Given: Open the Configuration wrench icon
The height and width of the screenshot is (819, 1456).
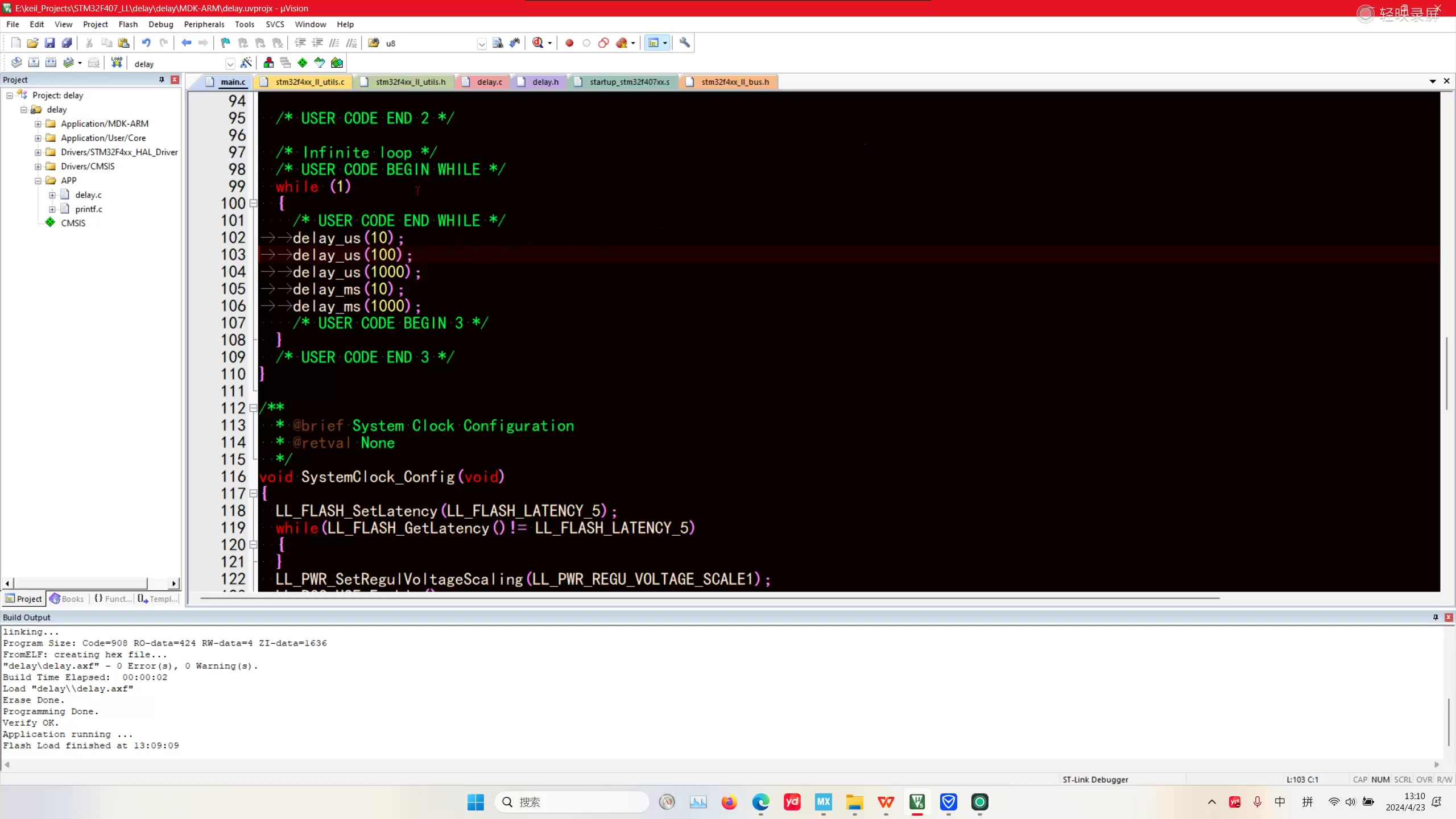Looking at the screenshot, I should [x=685, y=43].
